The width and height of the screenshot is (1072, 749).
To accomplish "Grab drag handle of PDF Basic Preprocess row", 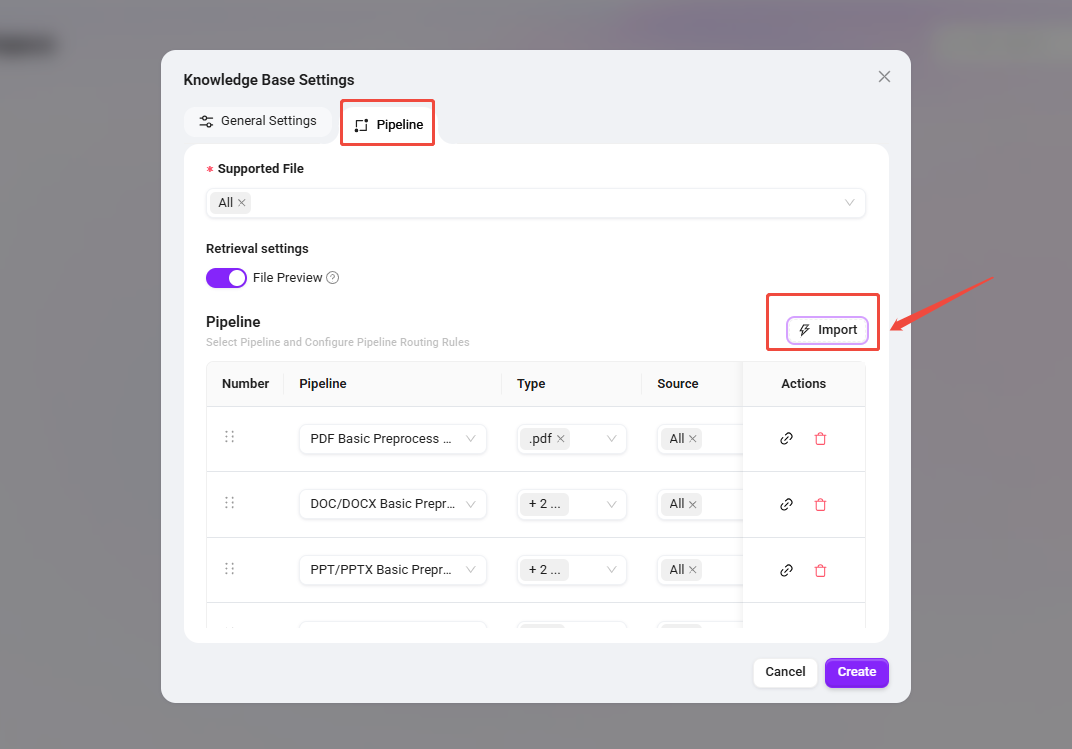I will 230,437.
